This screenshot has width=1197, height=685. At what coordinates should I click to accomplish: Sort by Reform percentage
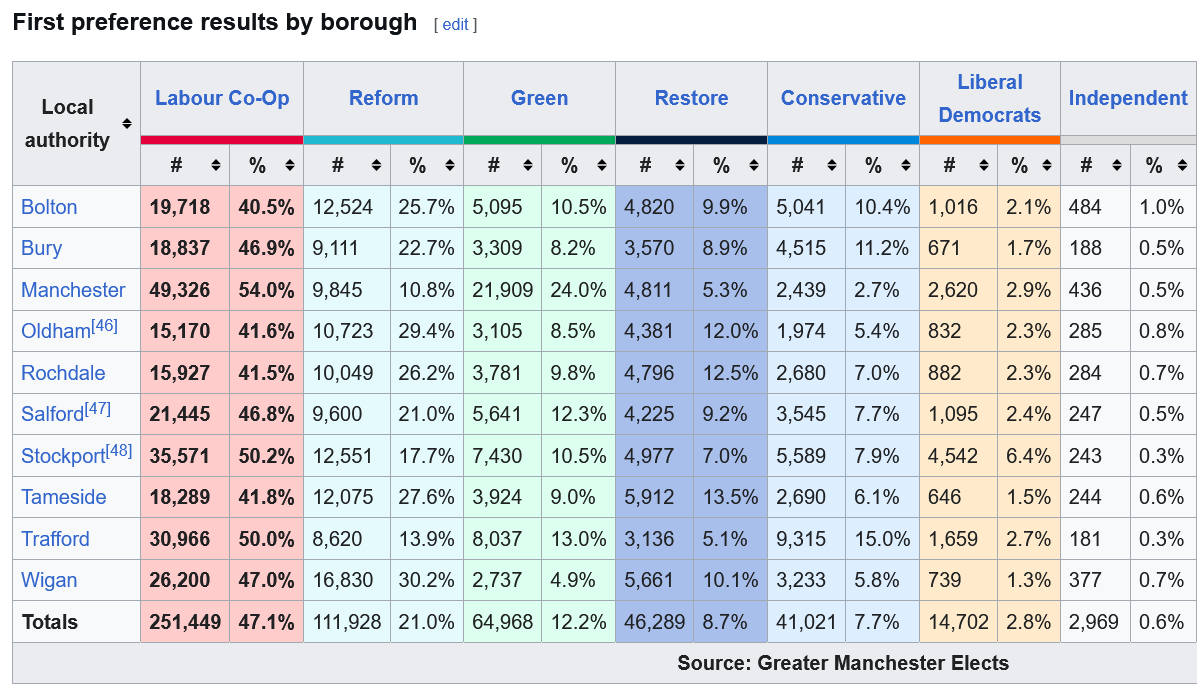450,165
